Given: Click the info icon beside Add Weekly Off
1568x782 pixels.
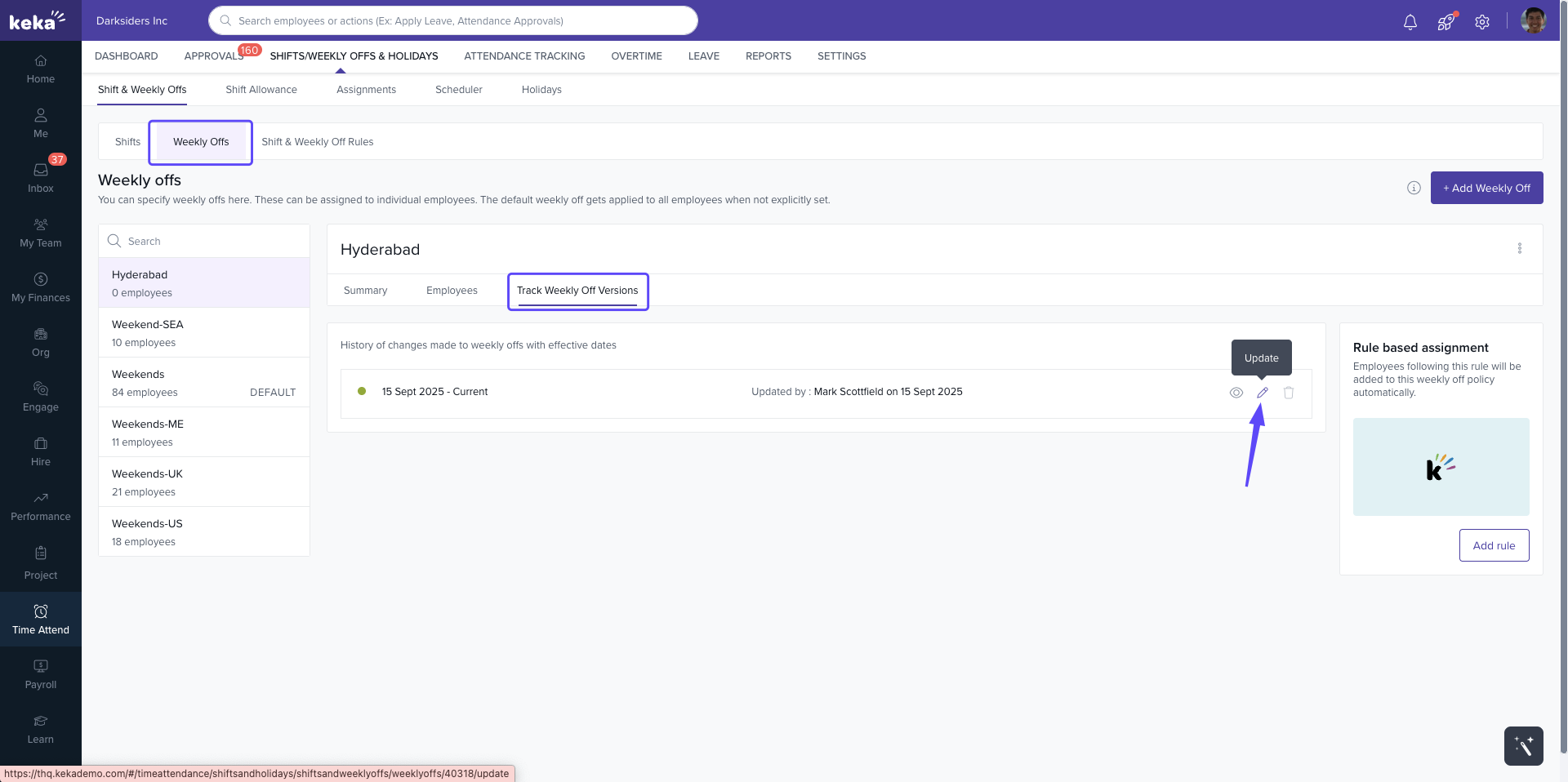Looking at the screenshot, I should point(1414,188).
